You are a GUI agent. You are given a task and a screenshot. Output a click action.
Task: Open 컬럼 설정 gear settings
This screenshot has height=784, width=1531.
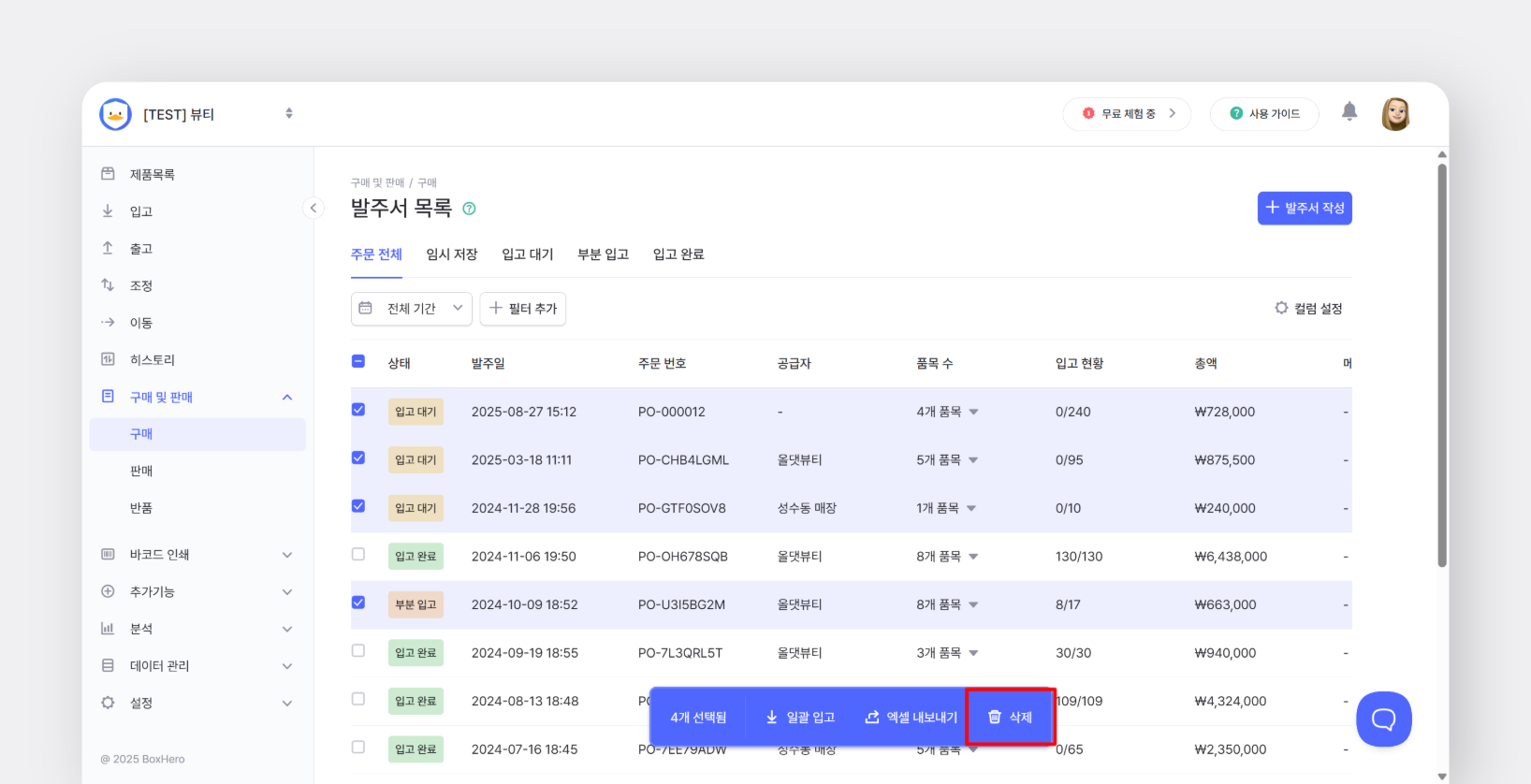pos(1308,309)
